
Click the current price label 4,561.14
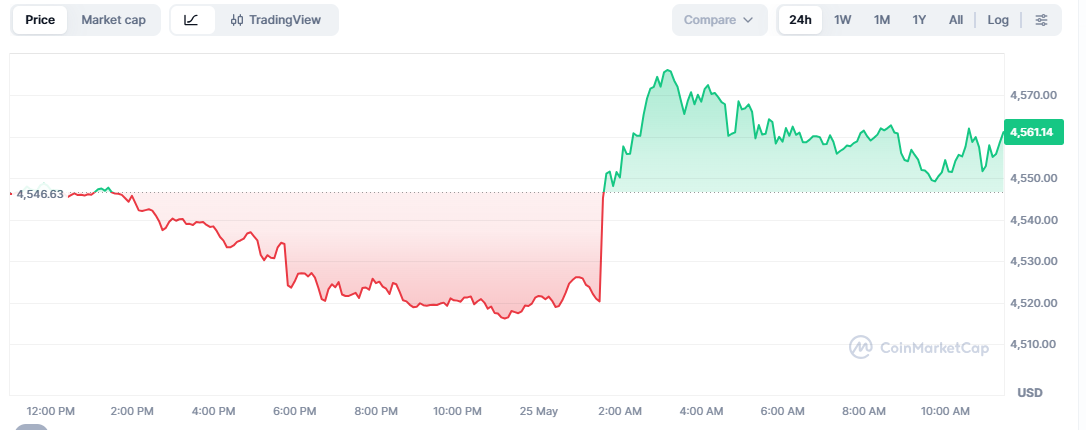click(1033, 132)
